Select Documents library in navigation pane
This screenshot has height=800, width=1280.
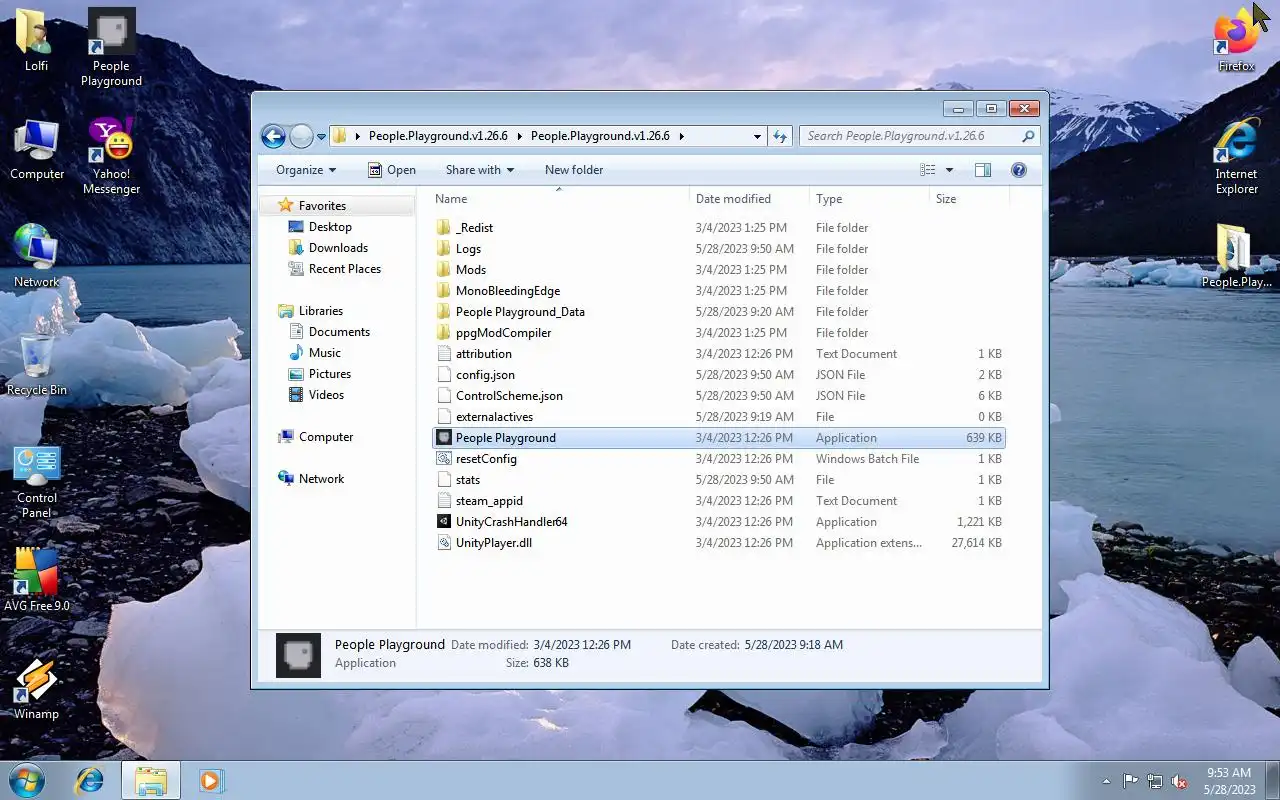339,332
